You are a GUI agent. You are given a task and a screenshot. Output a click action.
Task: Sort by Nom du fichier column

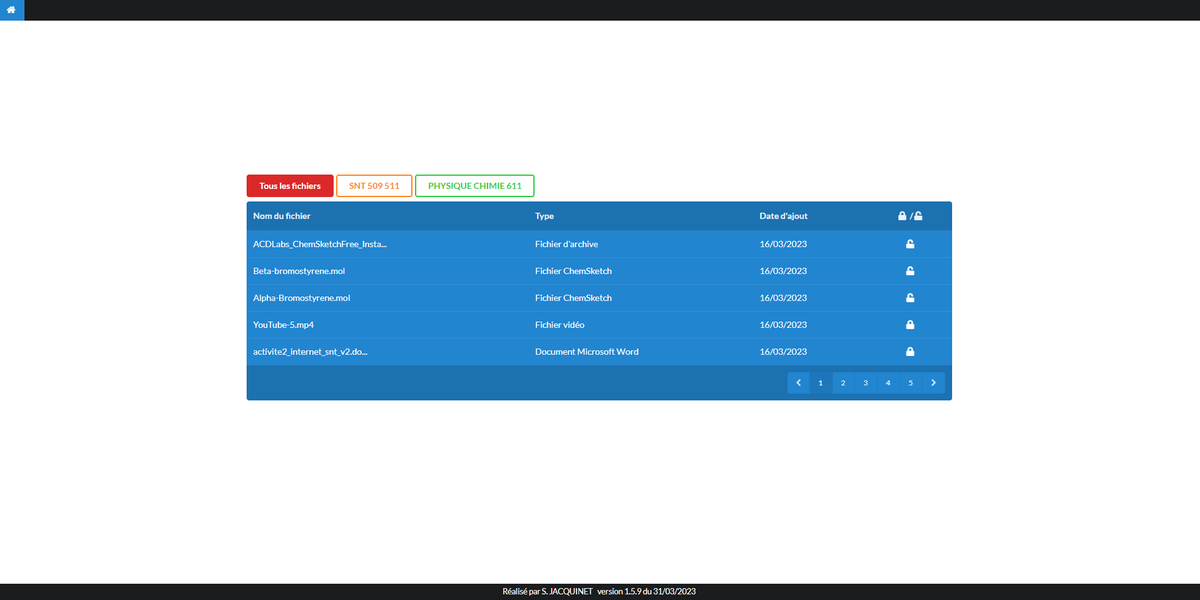coord(282,216)
